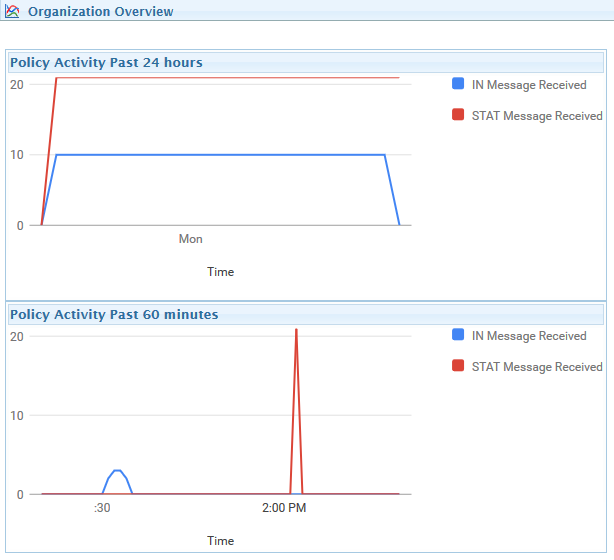Click the :30 axis label
This screenshot has width=614, height=560.
click(x=102, y=508)
